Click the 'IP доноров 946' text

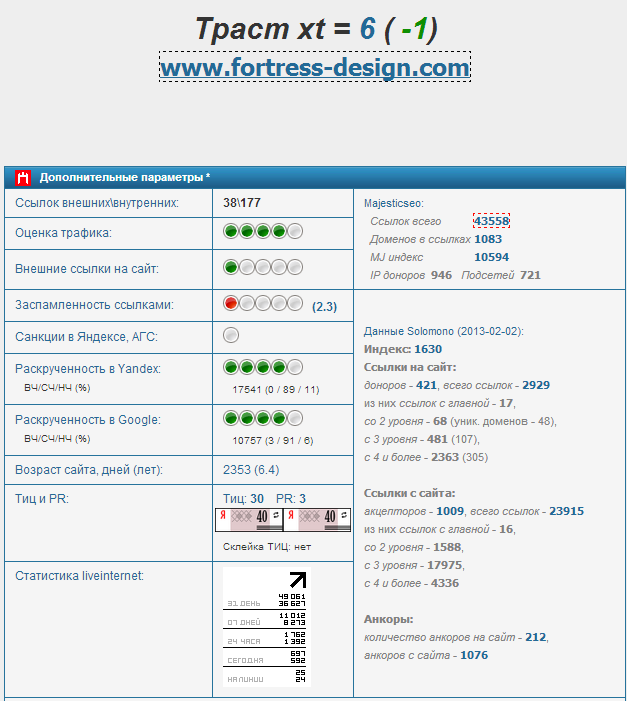point(411,275)
